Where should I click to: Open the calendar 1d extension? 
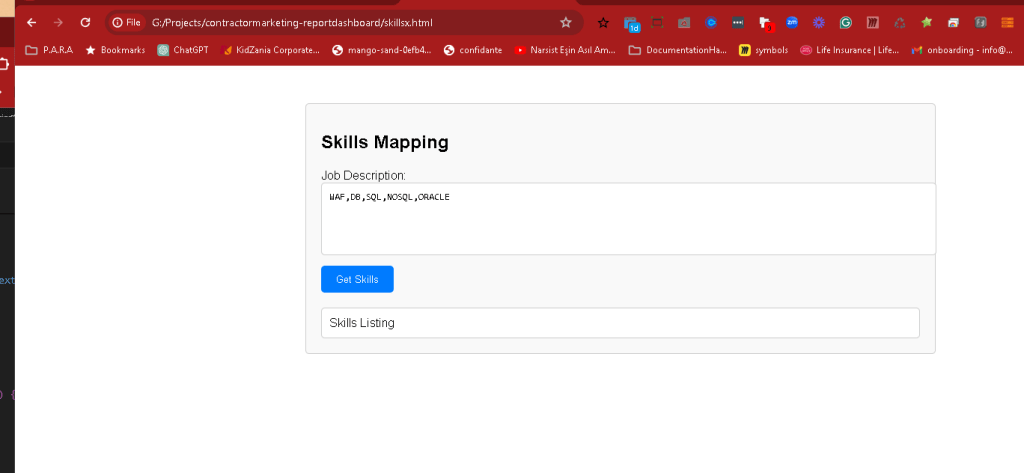pyautogui.click(x=631, y=24)
